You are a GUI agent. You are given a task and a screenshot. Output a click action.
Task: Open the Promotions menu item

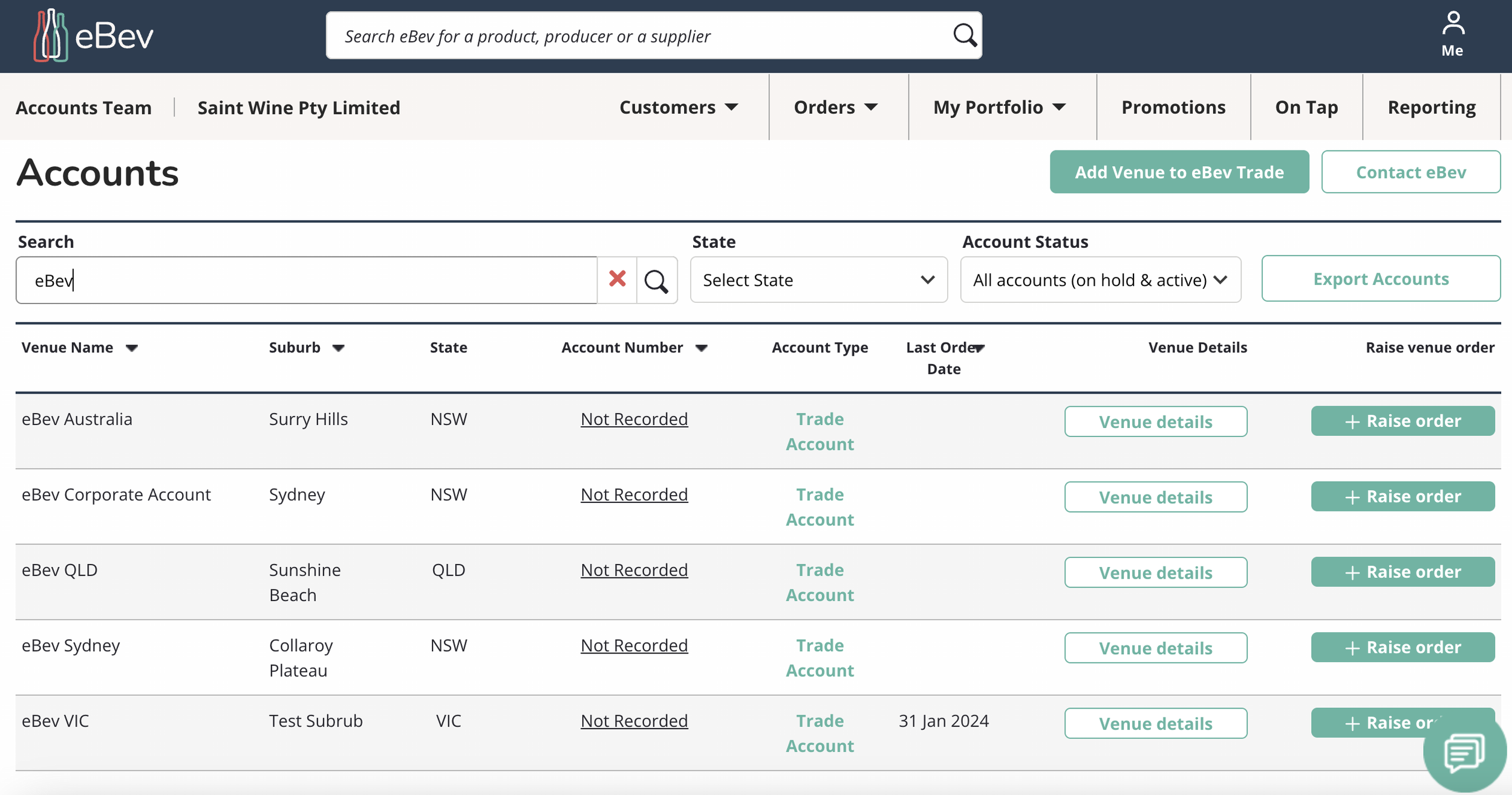pyautogui.click(x=1173, y=108)
